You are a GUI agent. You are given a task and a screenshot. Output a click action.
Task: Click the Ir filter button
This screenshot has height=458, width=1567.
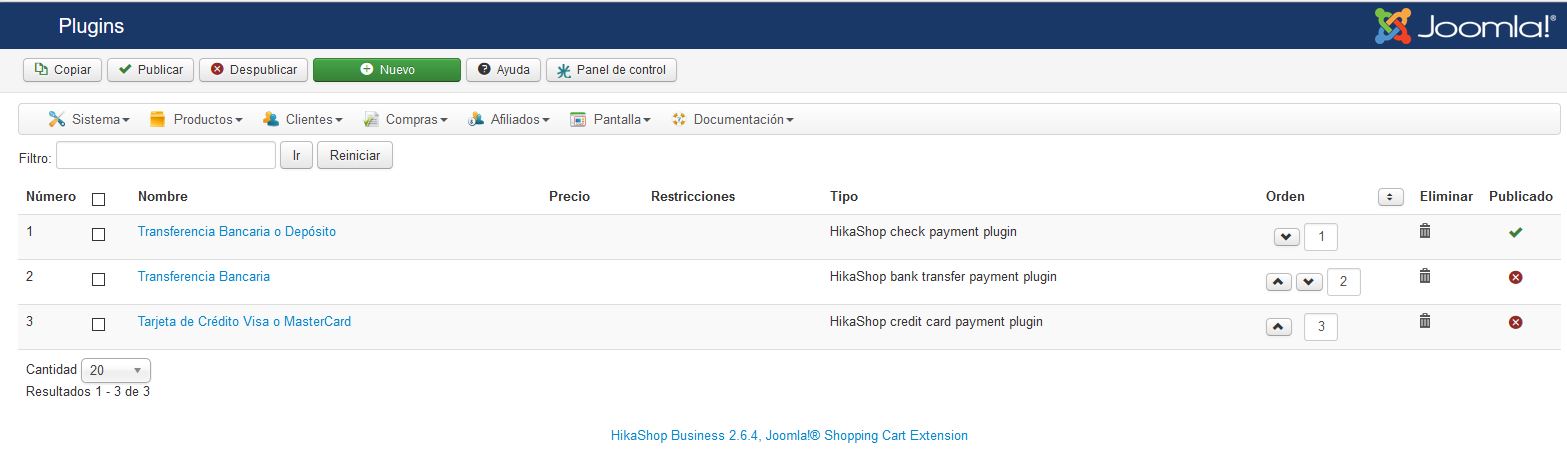click(x=296, y=155)
